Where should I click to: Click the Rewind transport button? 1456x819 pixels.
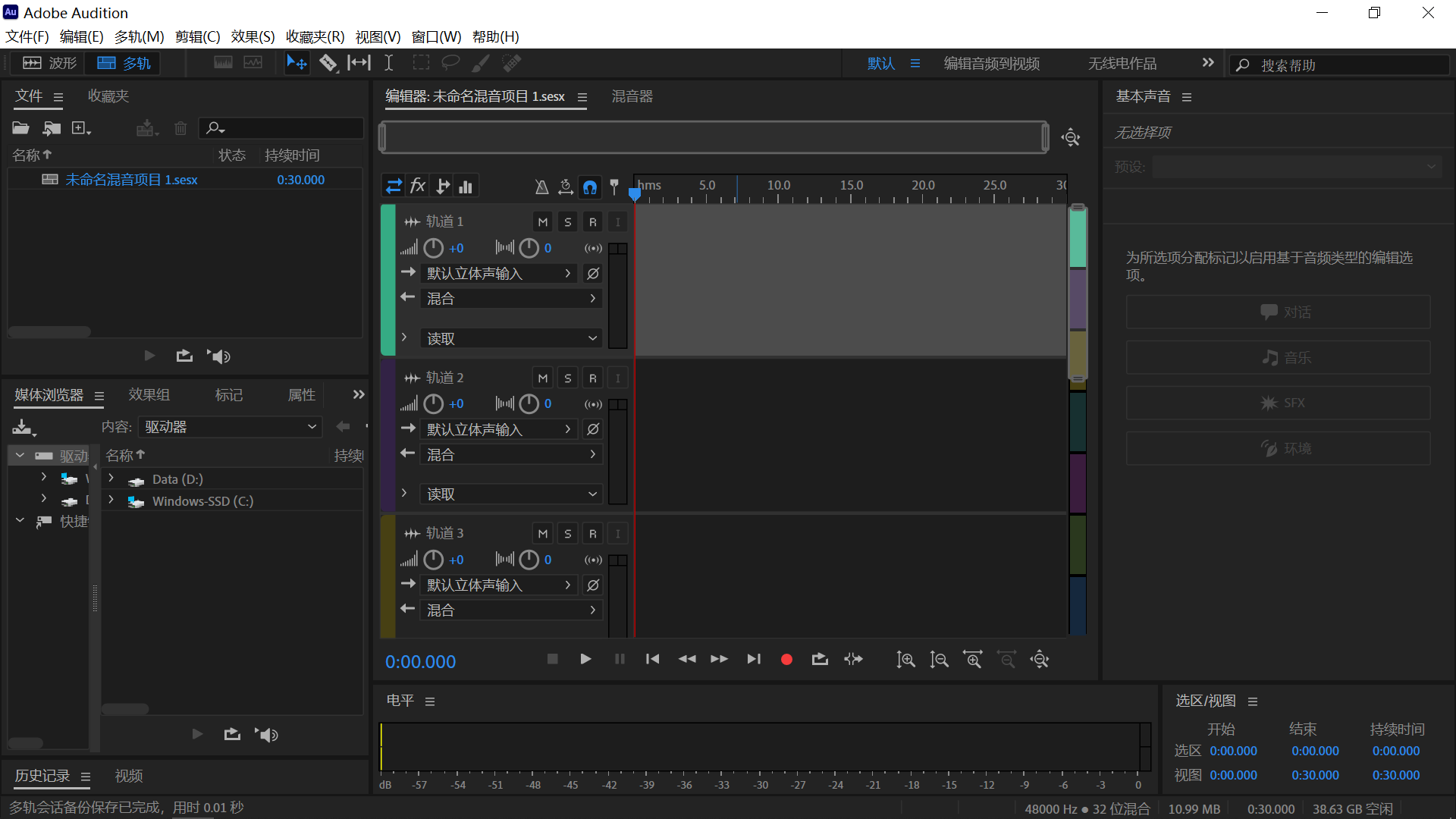tap(687, 660)
